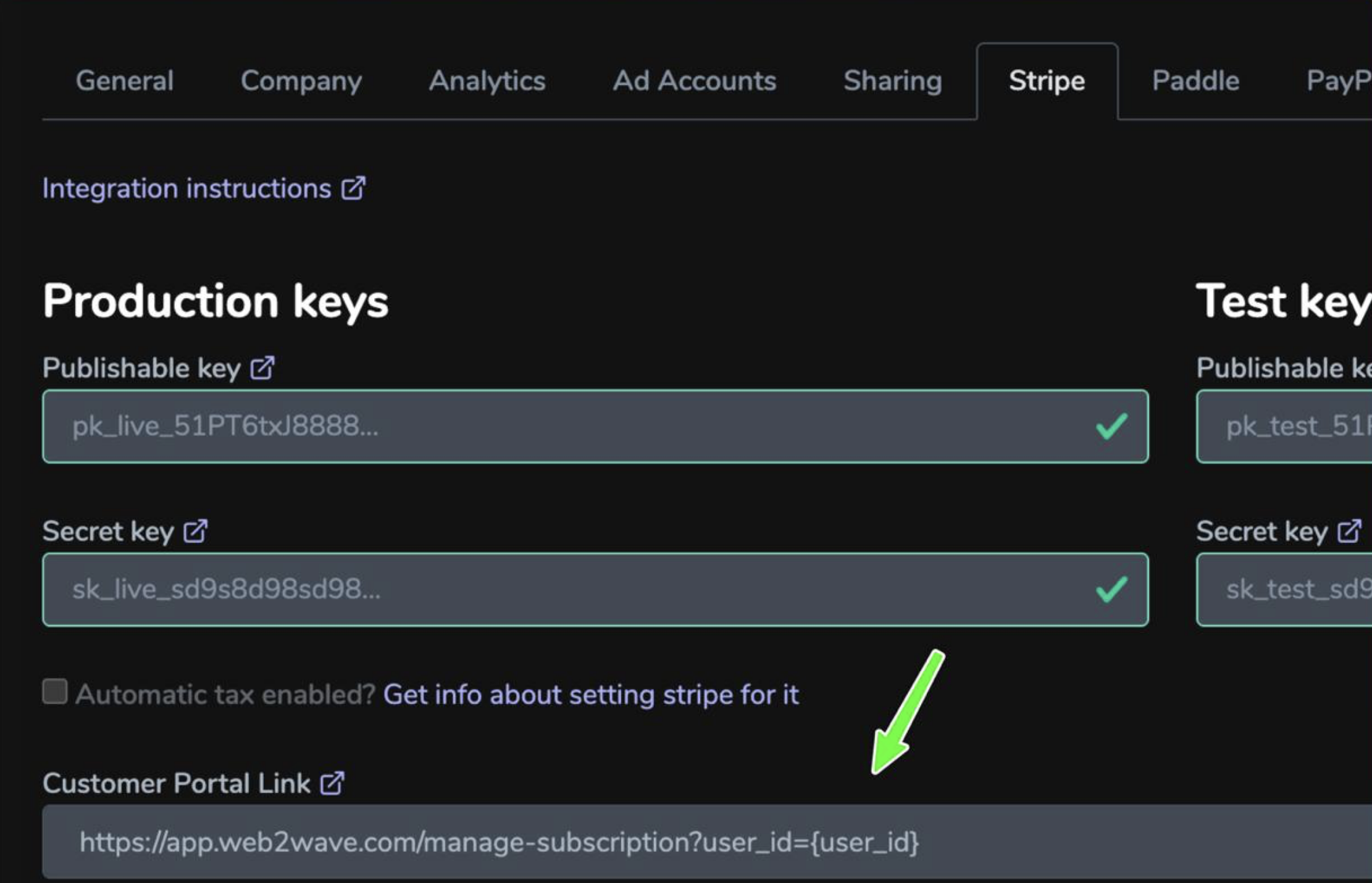Viewport: 1372px width, 883px height.
Task: Go to the Ad Accounts tab
Action: pyautogui.click(x=695, y=81)
